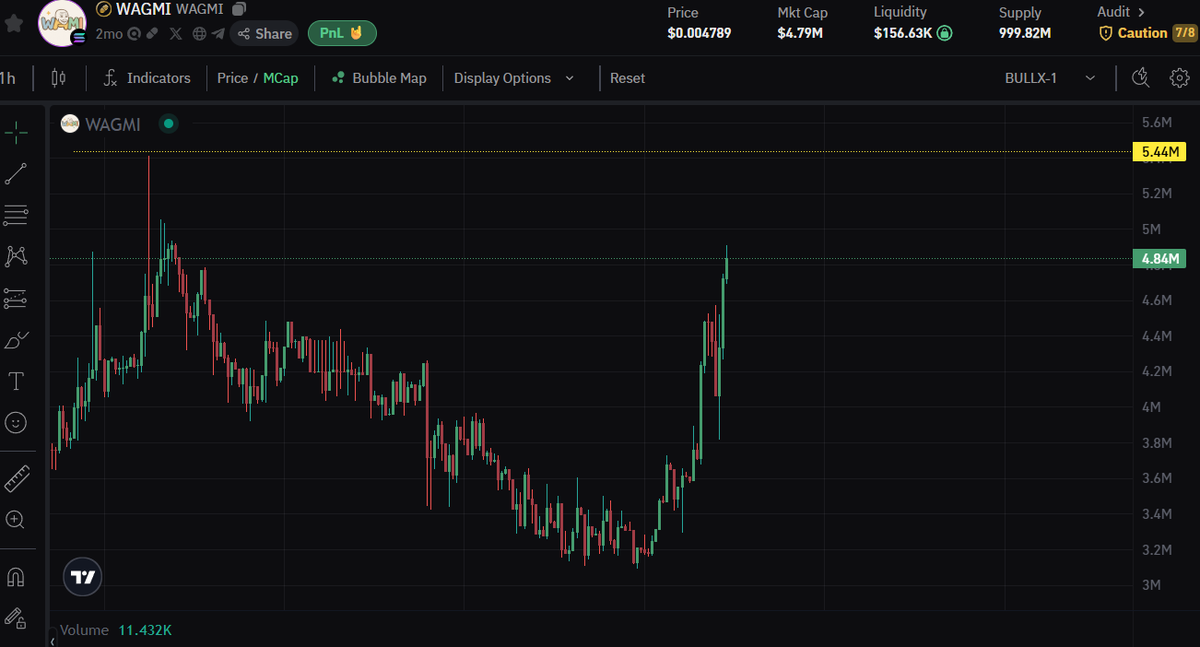Click the TradingView logo on the chart
Image resolution: width=1200 pixels, height=647 pixels.
pyautogui.click(x=82, y=576)
